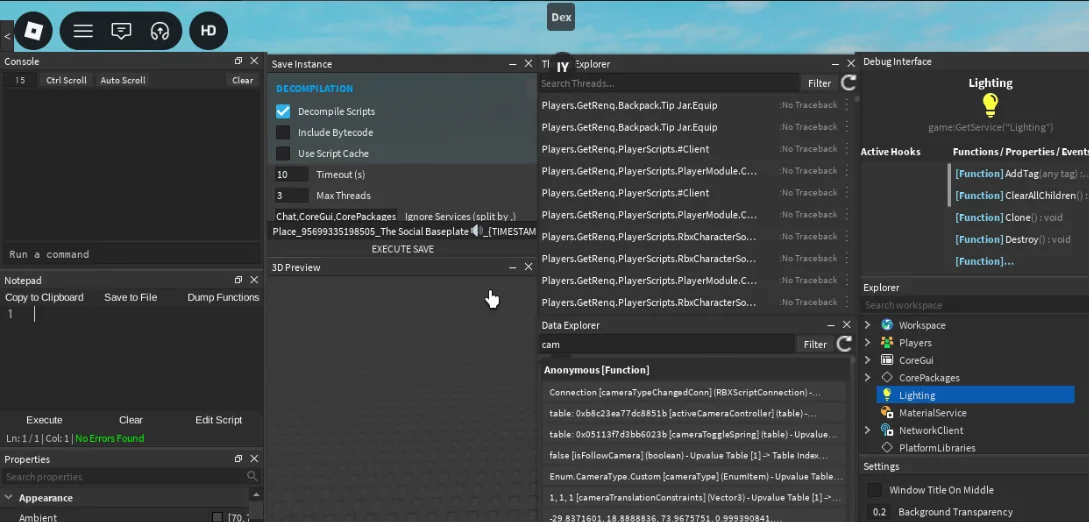The image size is (1089, 522).
Task: Click Background Transparency value field
Action: (x=880, y=512)
